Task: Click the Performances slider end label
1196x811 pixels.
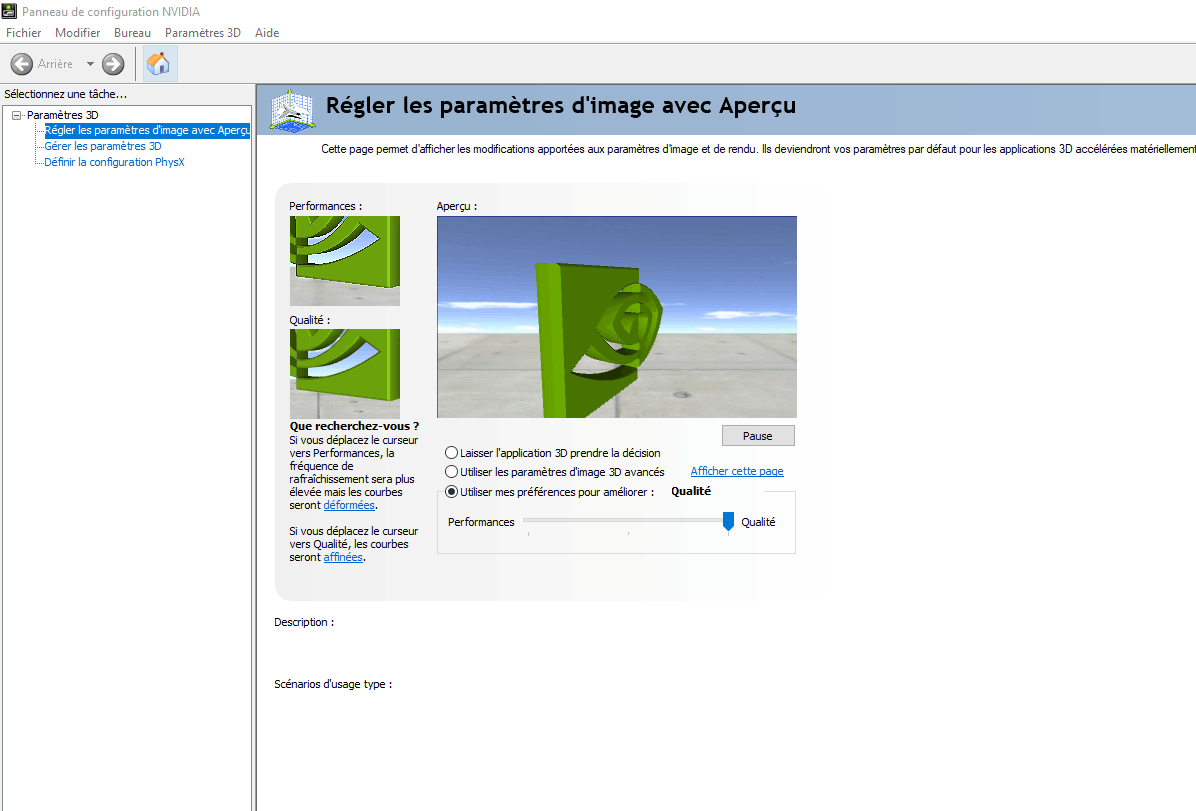Action: coord(481,522)
